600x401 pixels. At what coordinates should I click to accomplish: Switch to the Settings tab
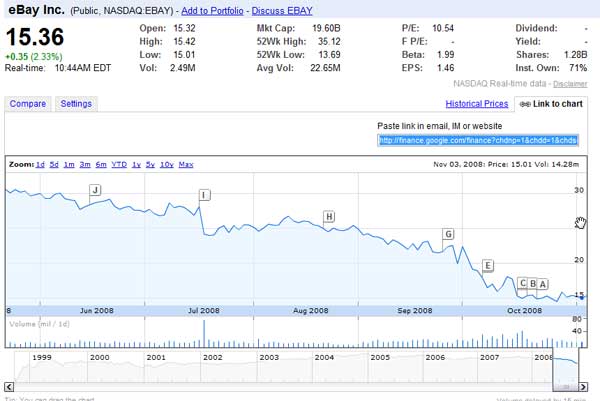click(76, 104)
